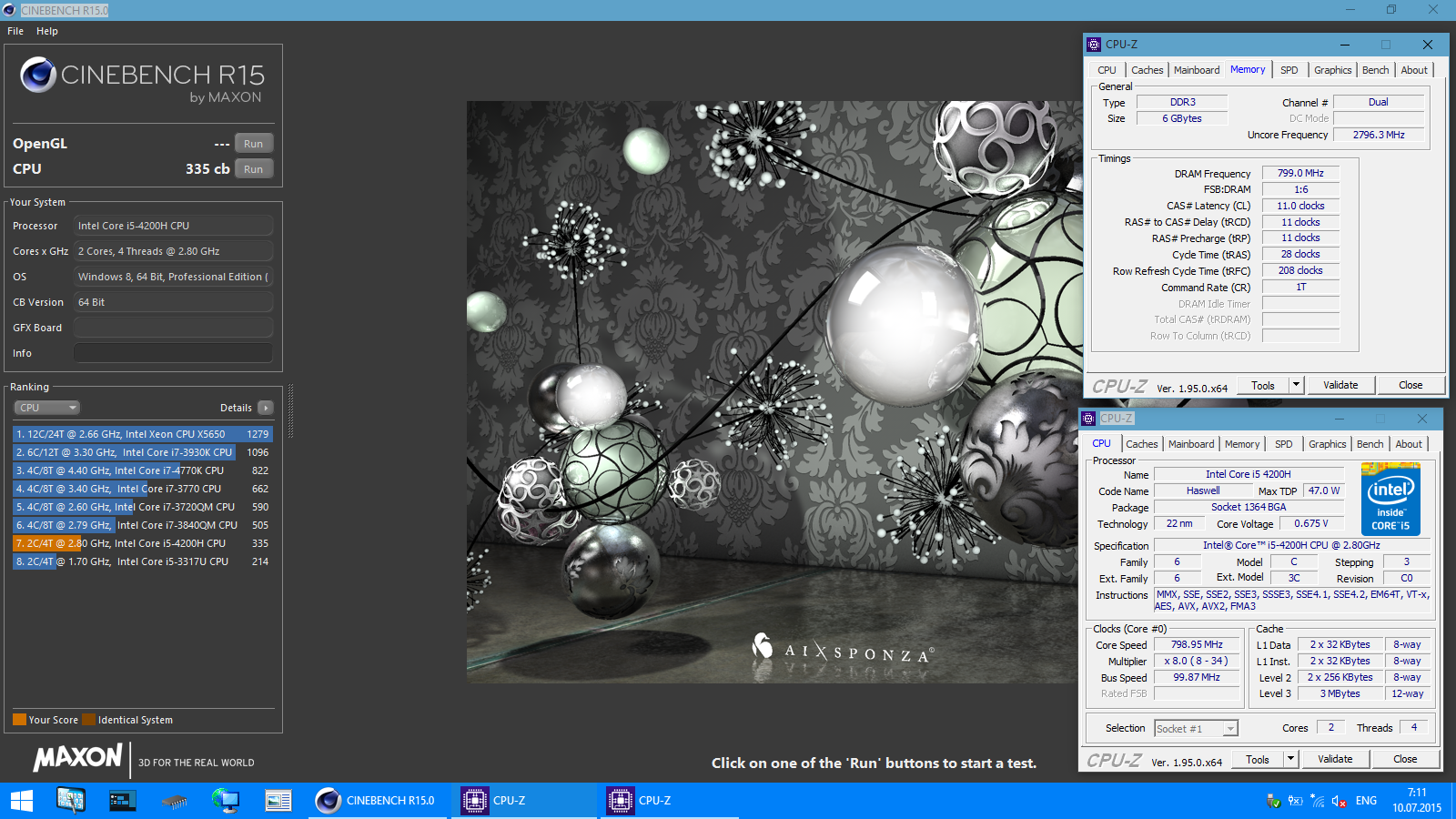The image size is (1456, 819).
Task: Click the muted volume tray icon
Action: [x=1340, y=801]
